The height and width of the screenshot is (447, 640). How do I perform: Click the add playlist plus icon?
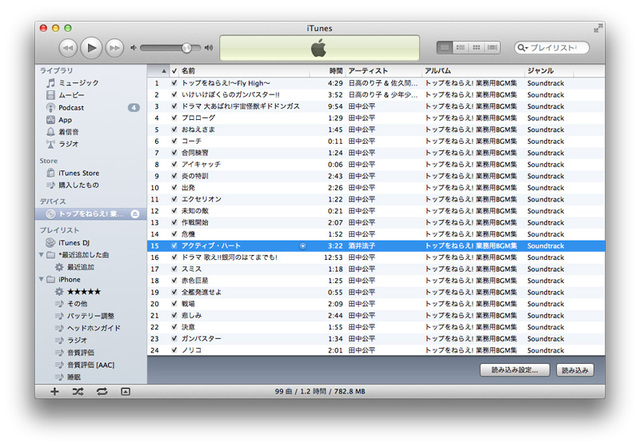pyautogui.click(x=54, y=391)
